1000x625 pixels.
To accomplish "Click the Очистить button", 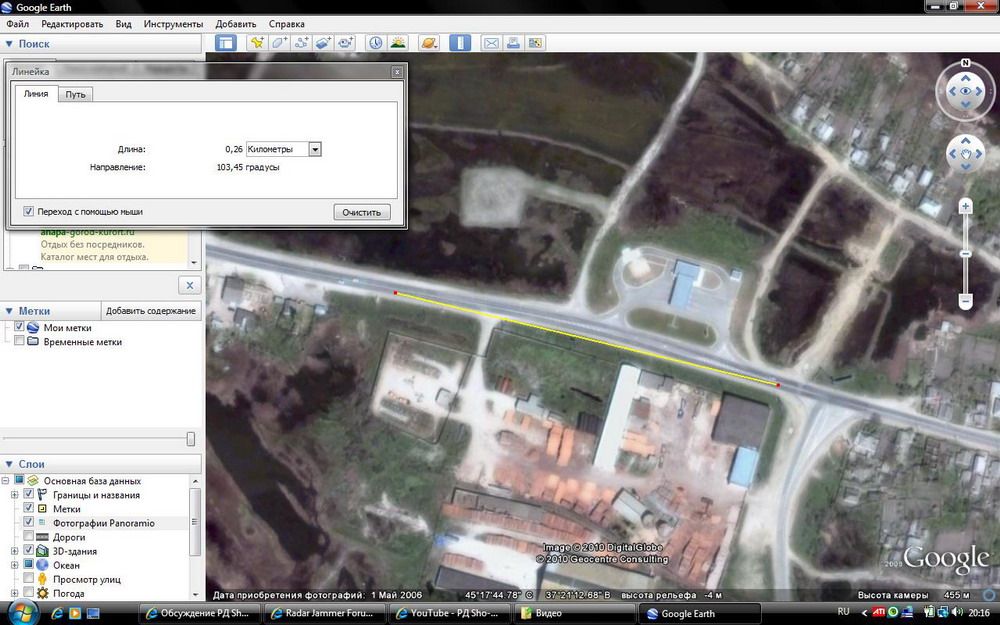I will [362, 212].
